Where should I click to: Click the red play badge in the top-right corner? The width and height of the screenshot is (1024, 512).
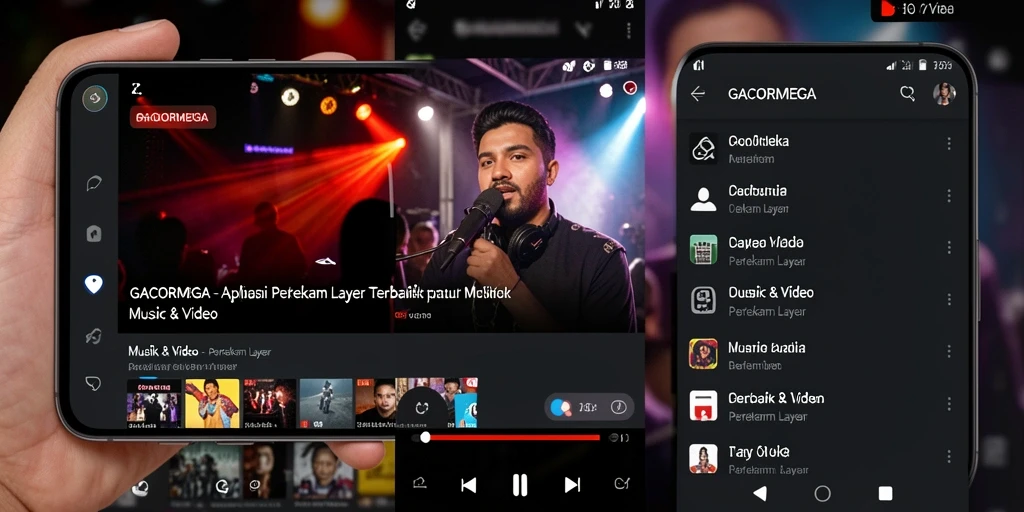pos(888,8)
